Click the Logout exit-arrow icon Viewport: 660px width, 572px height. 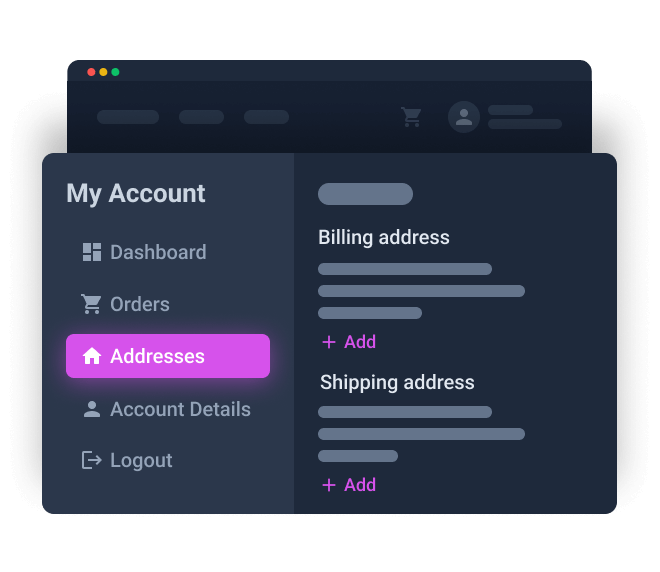[92, 460]
